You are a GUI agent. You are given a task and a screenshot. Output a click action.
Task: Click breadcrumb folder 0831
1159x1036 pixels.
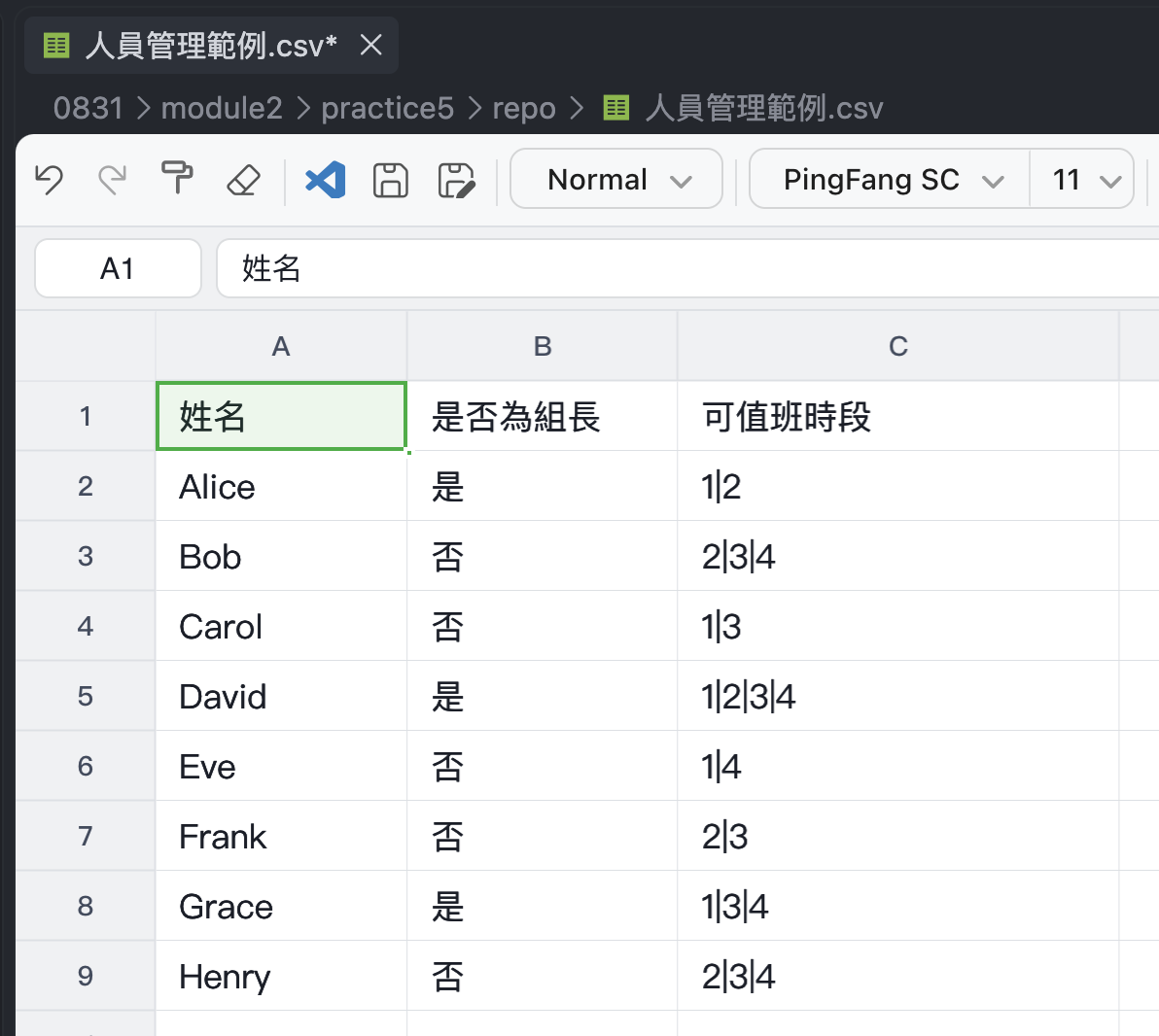click(x=88, y=109)
